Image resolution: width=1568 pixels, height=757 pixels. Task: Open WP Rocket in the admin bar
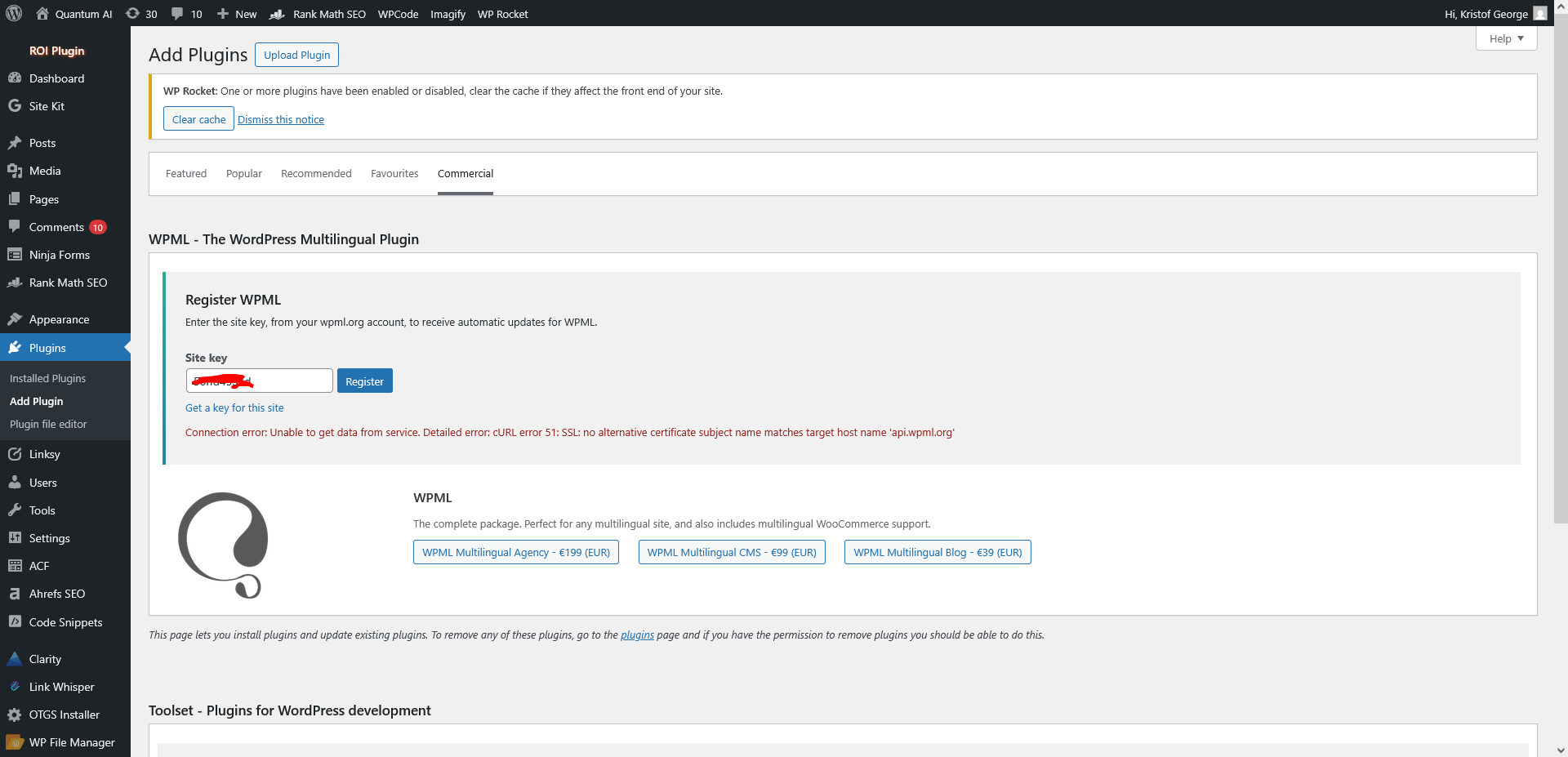(503, 14)
